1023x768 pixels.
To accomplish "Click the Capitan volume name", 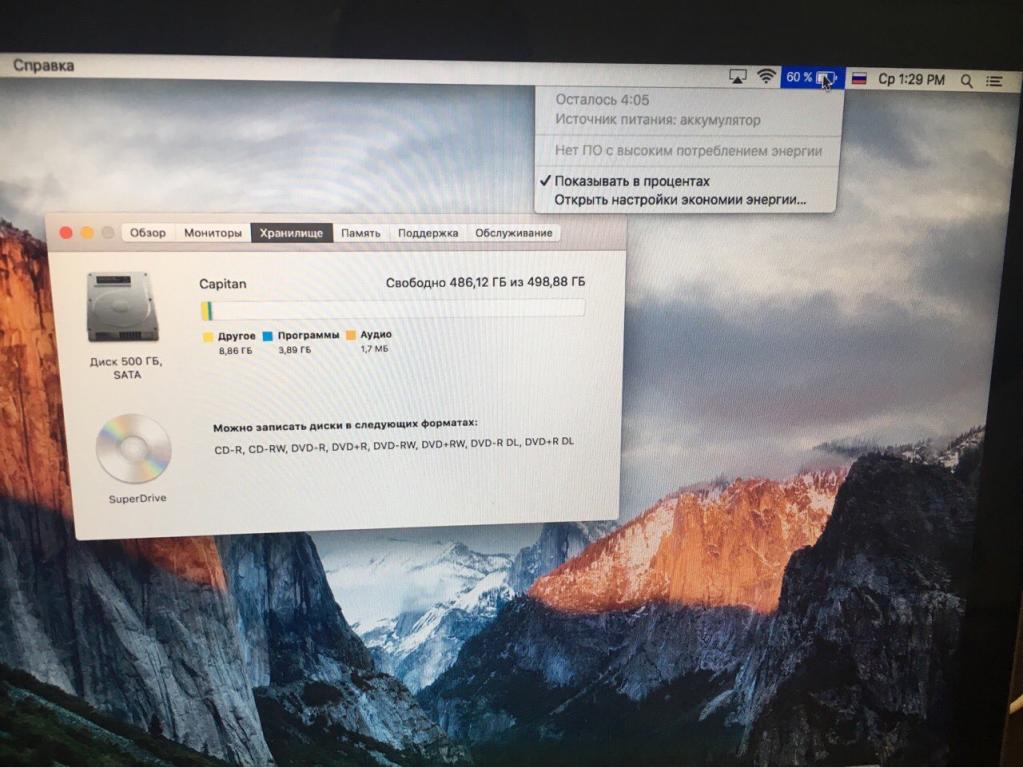I will (222, 284).
